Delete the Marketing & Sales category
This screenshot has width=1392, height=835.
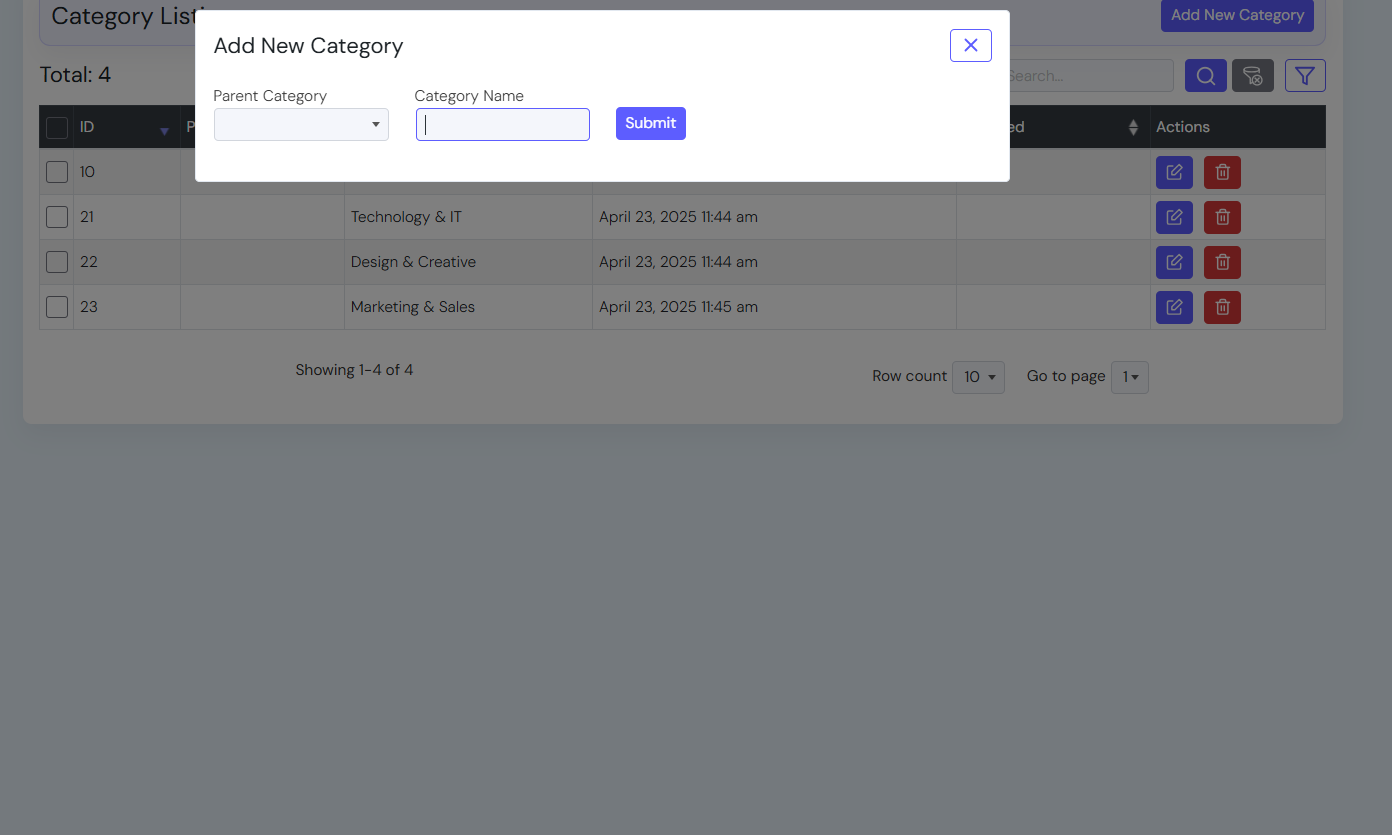(1222, 307)
